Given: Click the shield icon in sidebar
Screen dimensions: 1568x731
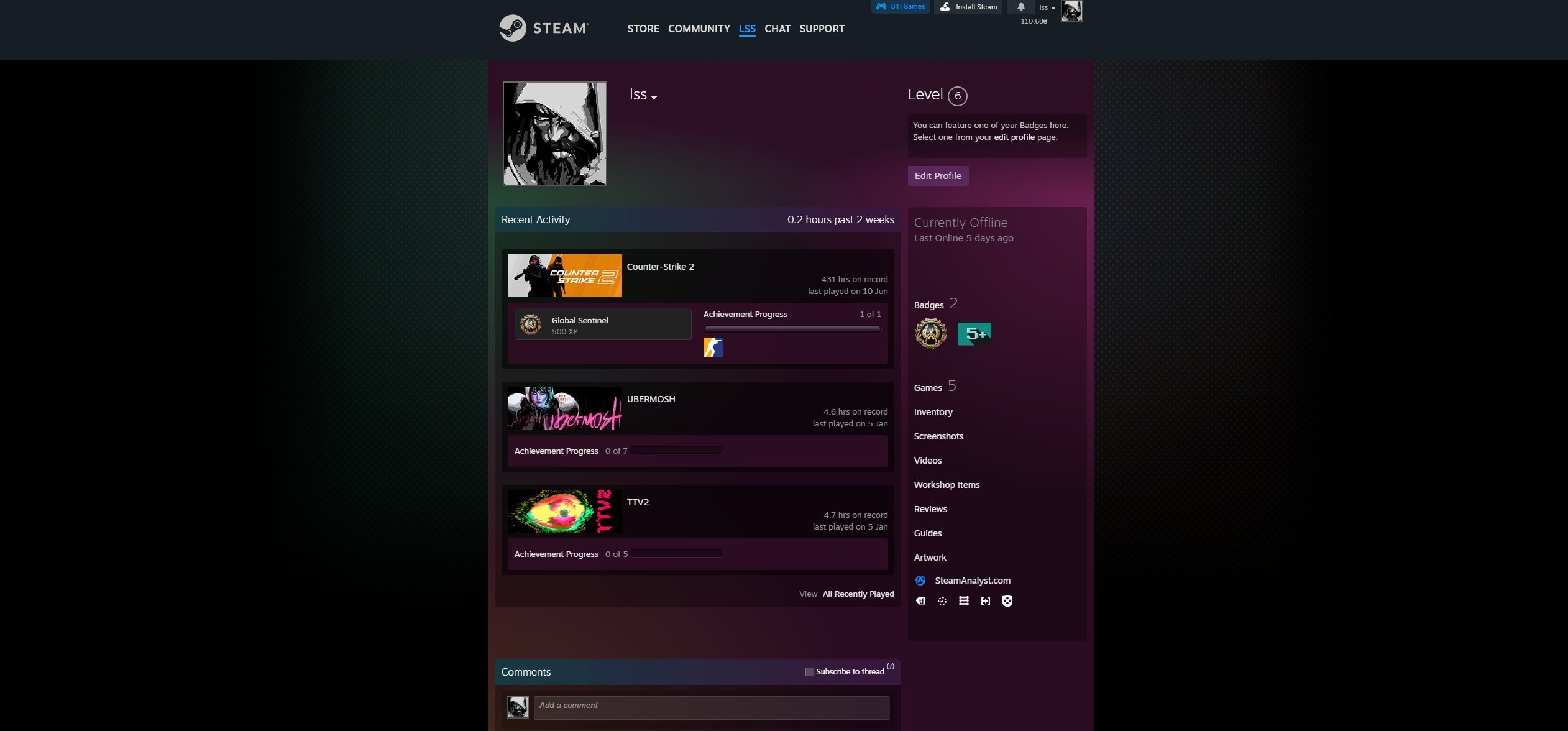Looking at the screenshot, I should click(x=1007, y=601).
